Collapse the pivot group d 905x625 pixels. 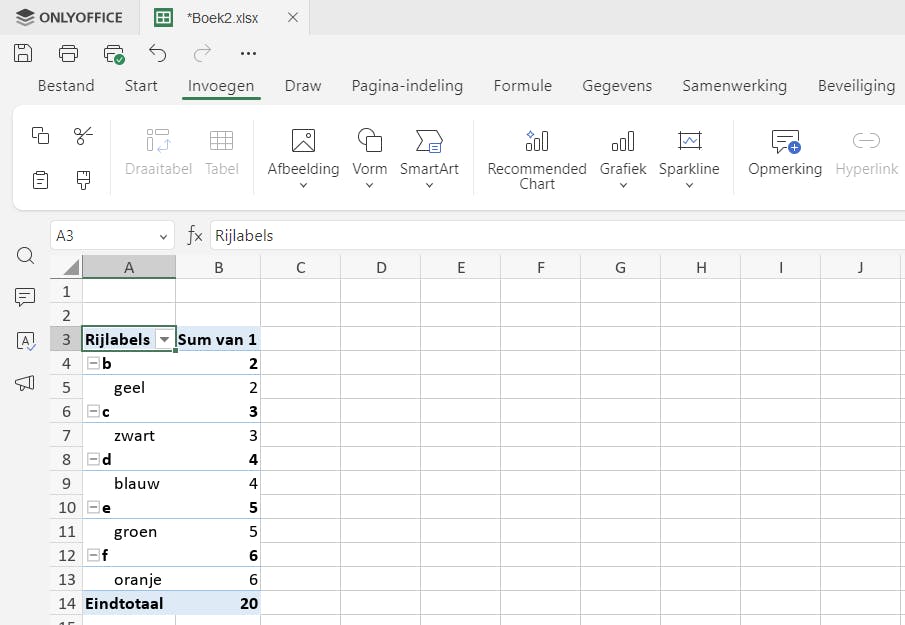(93, 460)
